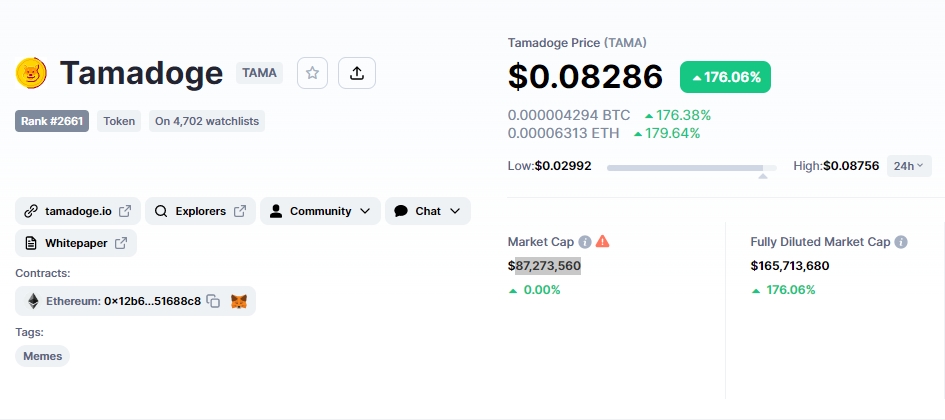Click Fully Diluted Market Cap info icon

[901, 242]
